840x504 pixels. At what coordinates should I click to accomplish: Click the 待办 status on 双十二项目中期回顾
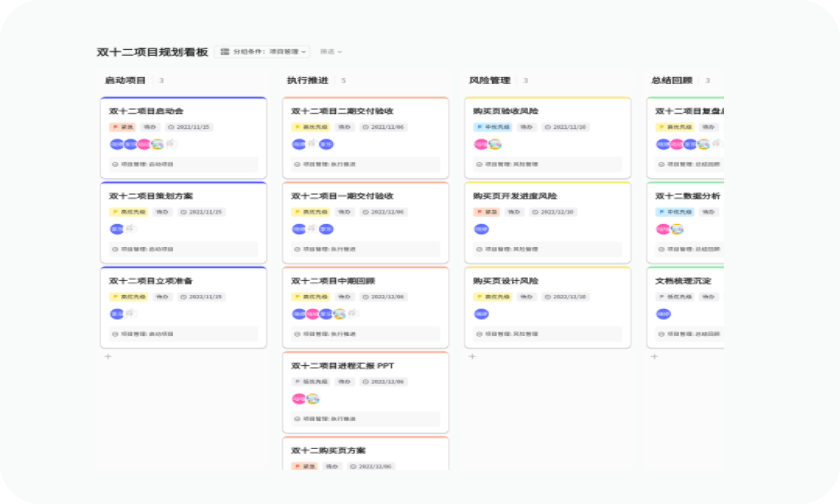(344, 297)
